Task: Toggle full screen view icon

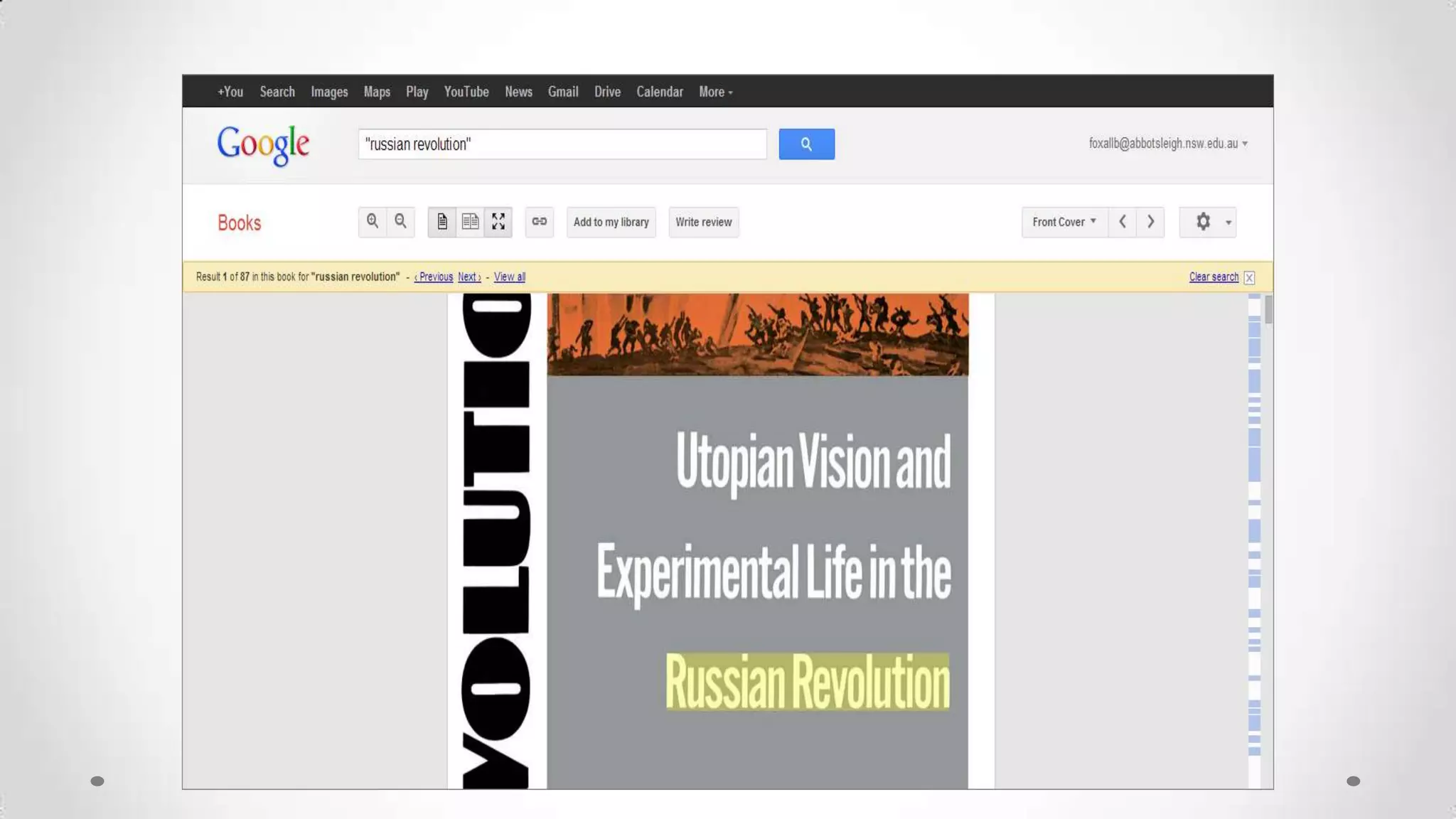Action: pos(498,222)
